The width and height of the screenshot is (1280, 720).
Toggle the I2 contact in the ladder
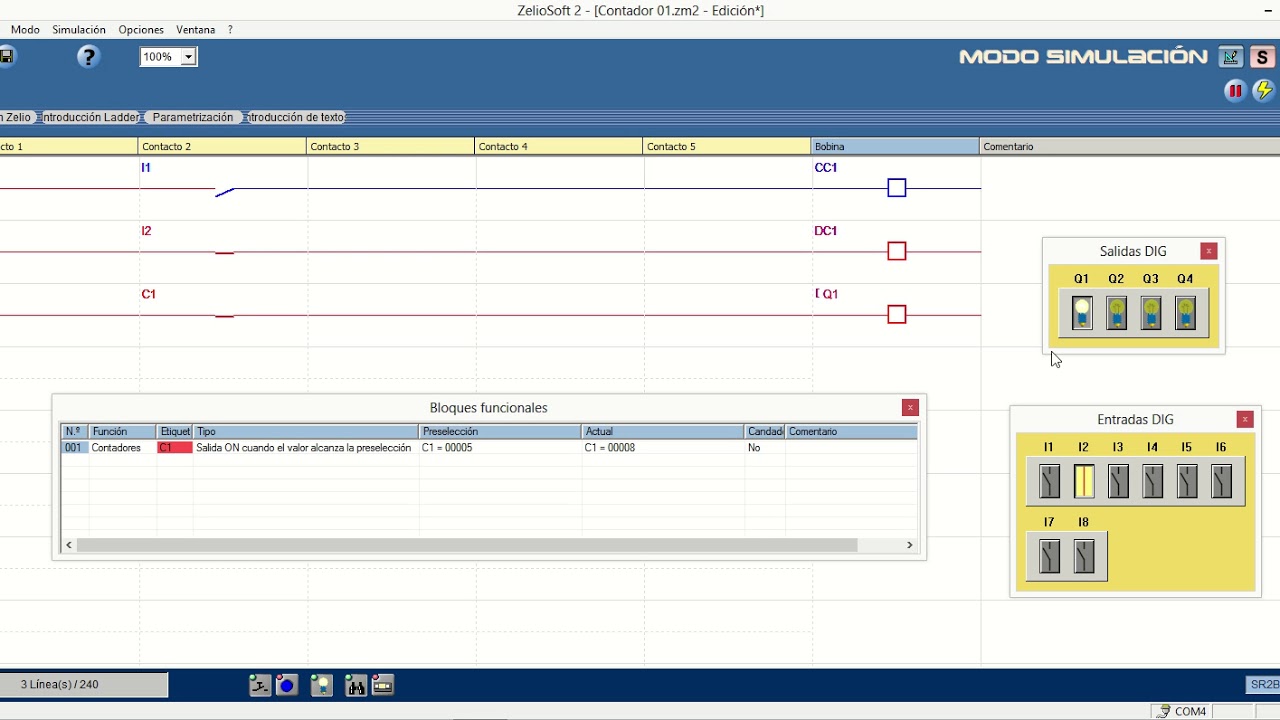coord(225,253)
